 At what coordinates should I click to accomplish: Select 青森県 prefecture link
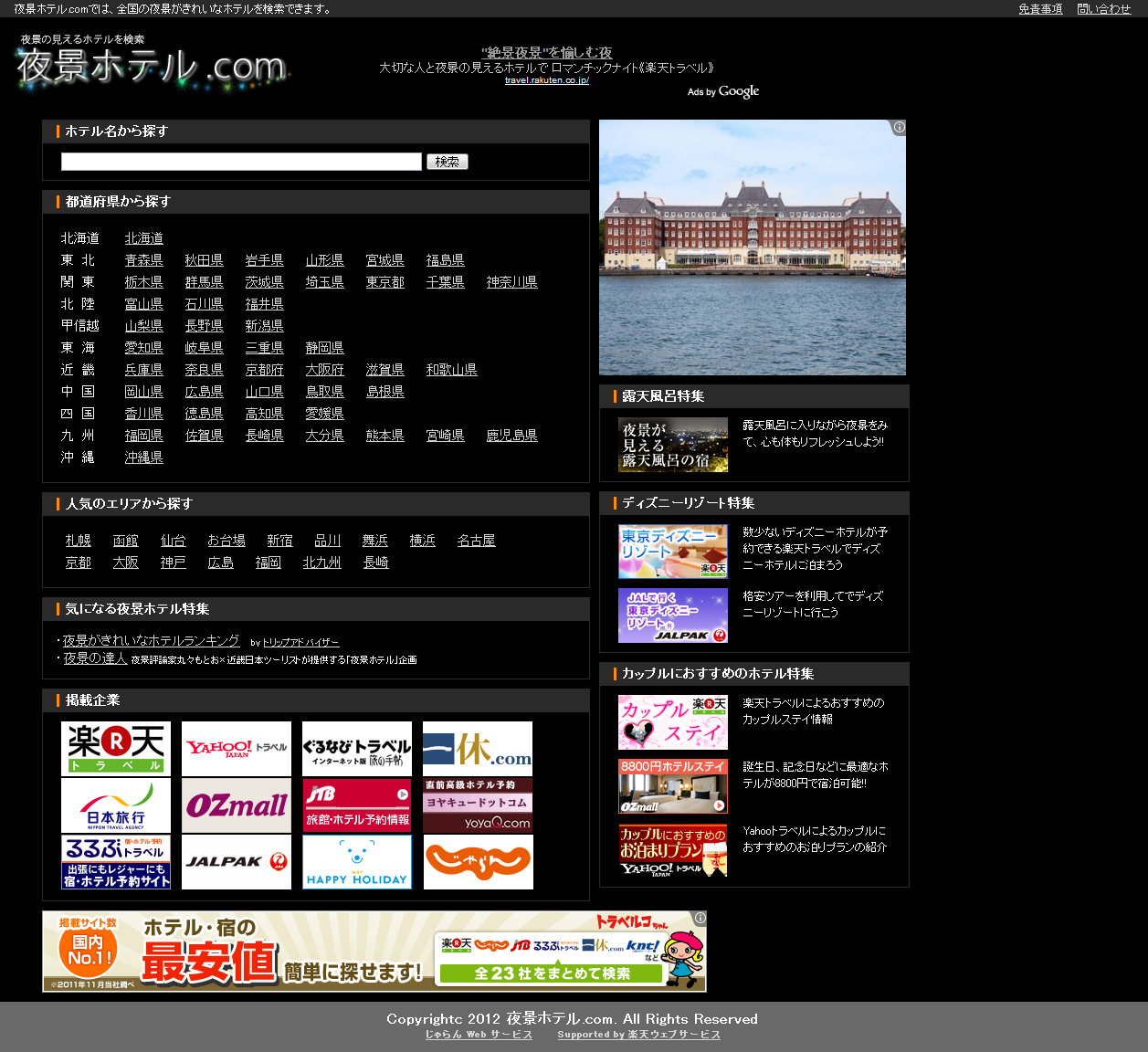144,260
